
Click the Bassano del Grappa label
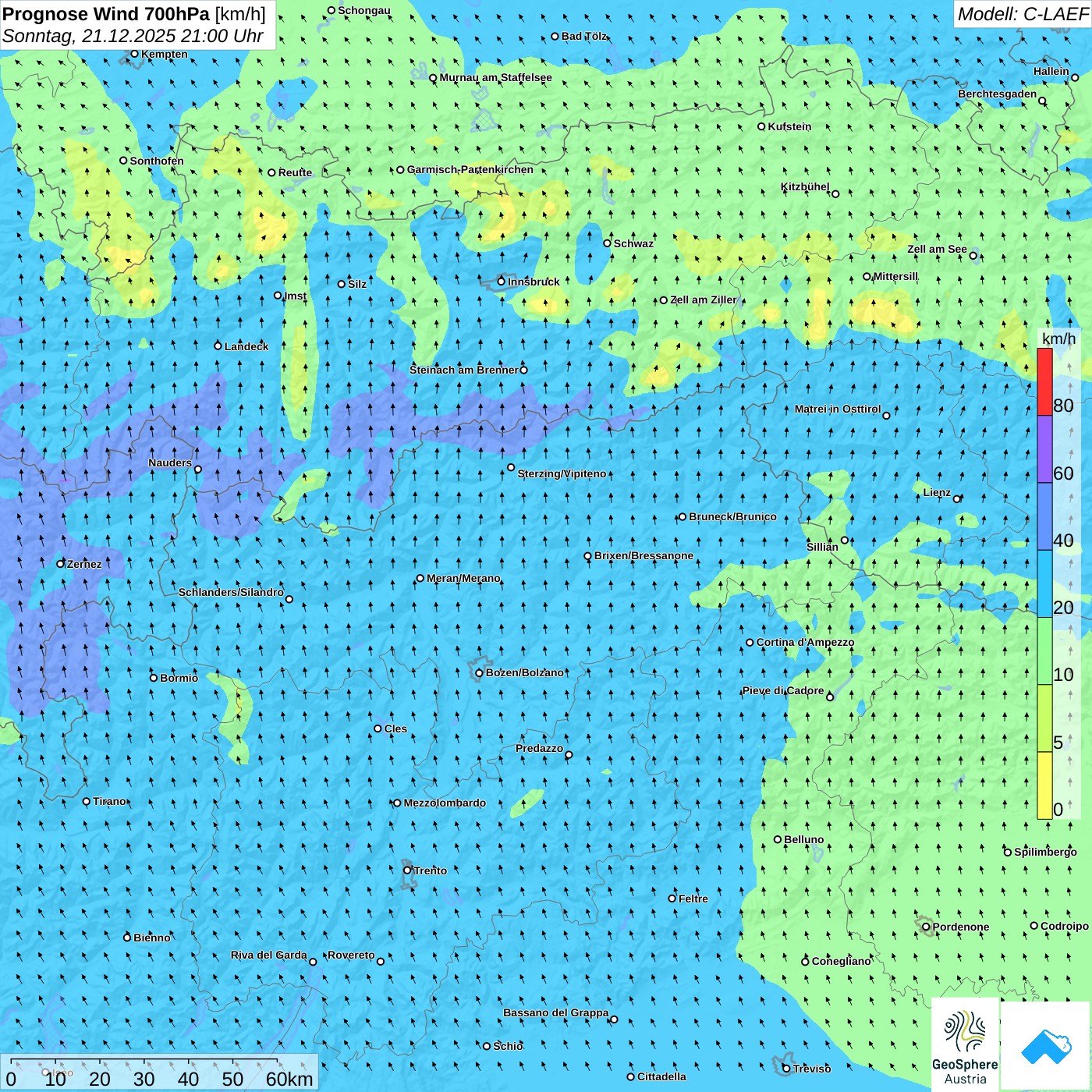click(x=555, y=1012)
